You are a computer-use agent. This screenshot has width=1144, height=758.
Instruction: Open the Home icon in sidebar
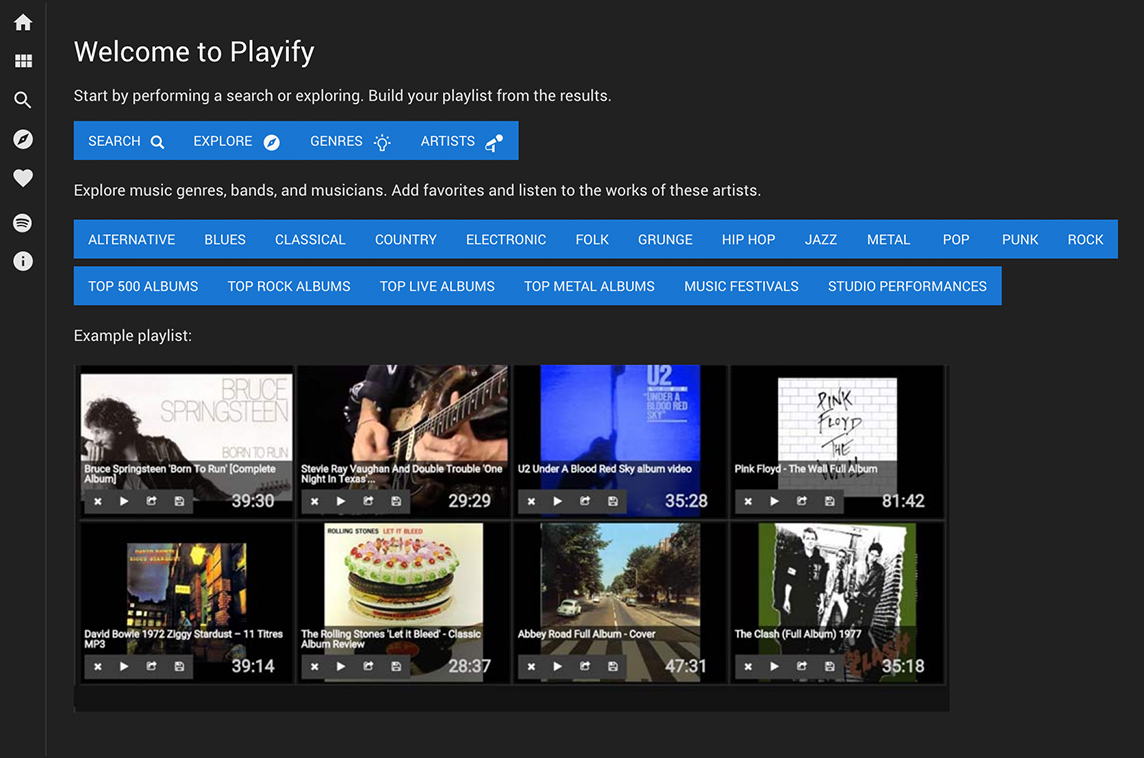point(23,23)
